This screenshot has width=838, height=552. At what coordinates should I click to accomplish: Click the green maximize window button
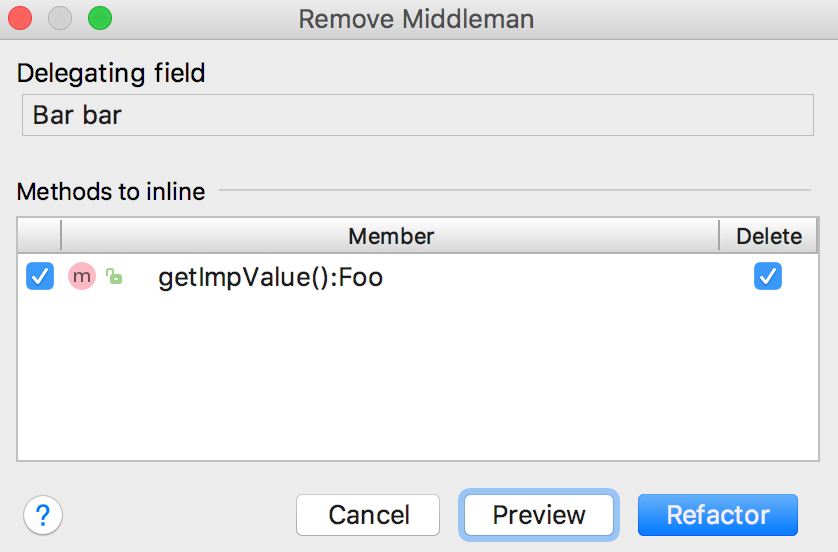[100, 18]
